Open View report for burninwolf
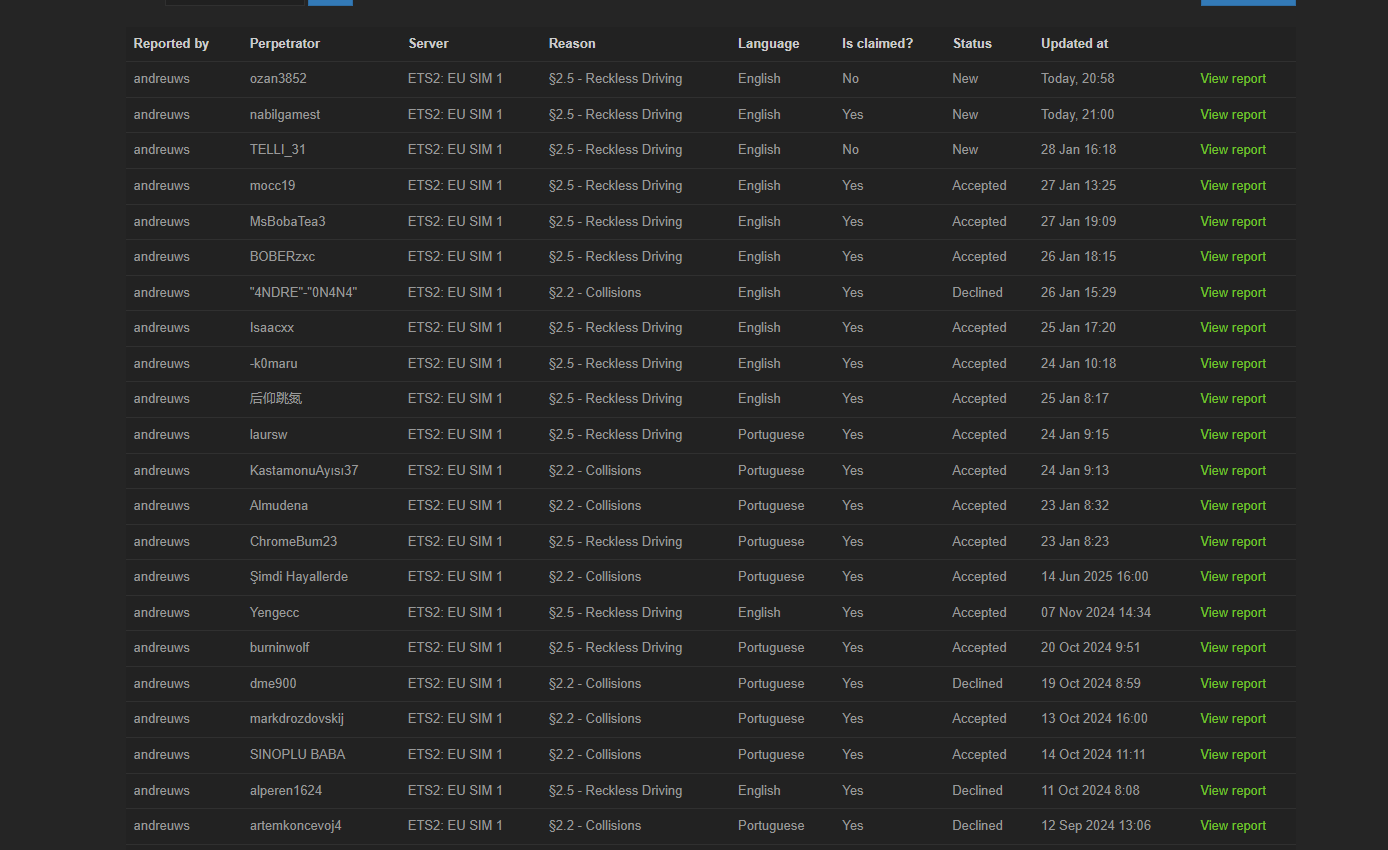This screenshot has height=850, width=1388. tap(1232, 648)
